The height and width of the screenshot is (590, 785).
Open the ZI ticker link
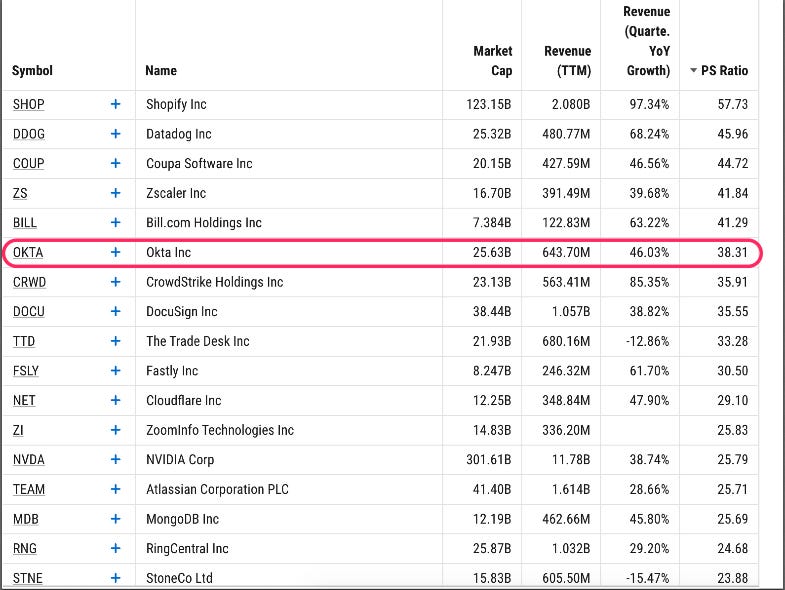click(18, 430)
